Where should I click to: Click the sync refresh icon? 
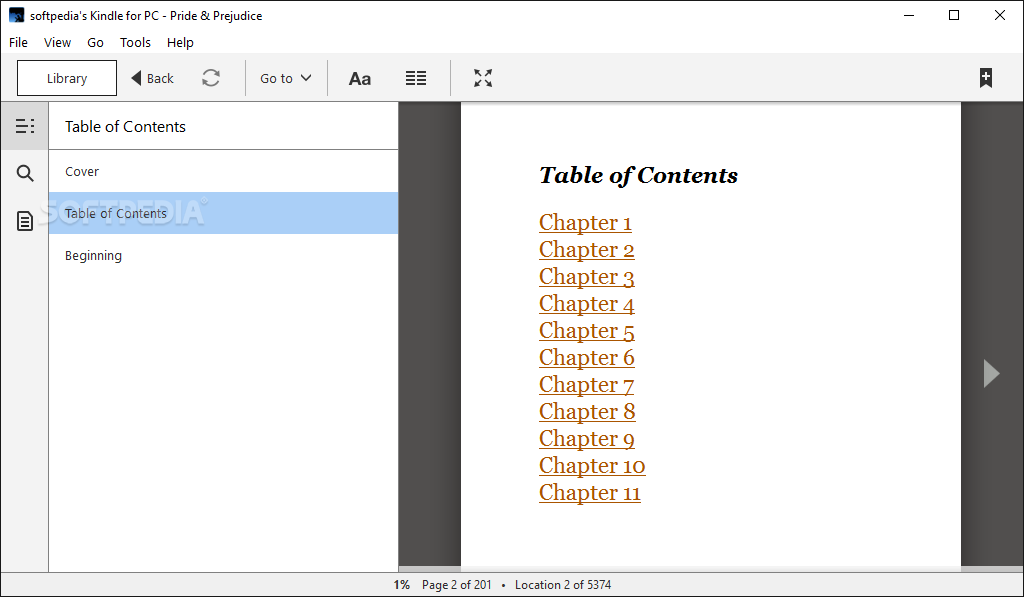coord(211,78)
